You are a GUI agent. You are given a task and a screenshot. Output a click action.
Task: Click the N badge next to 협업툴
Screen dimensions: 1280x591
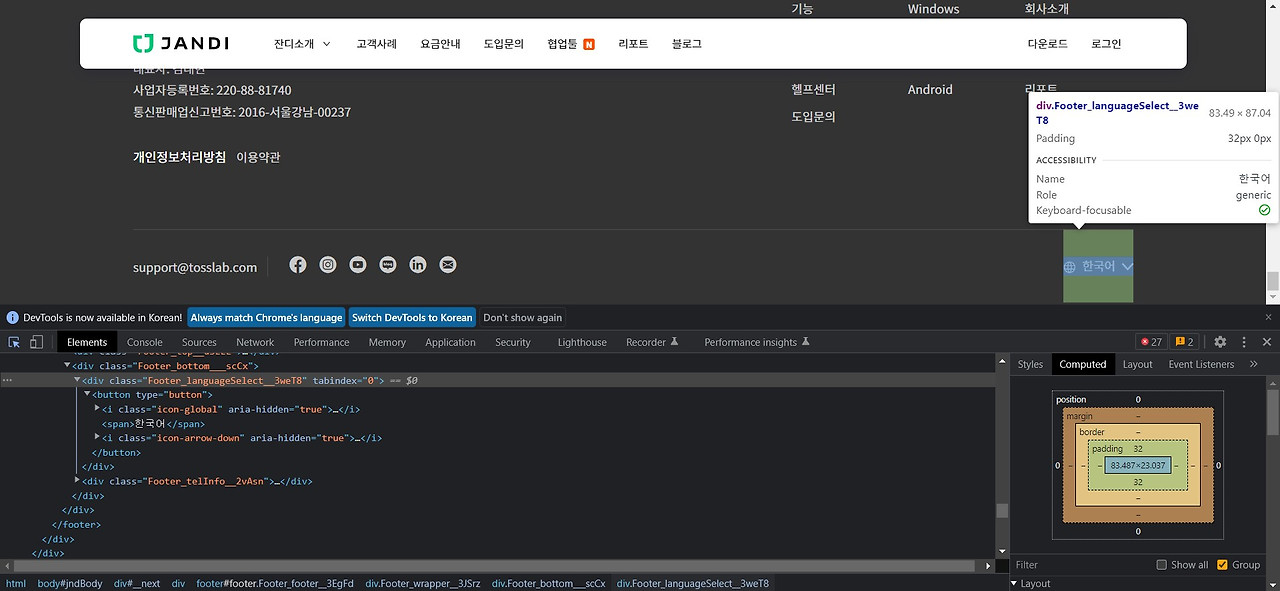[589, 44]
